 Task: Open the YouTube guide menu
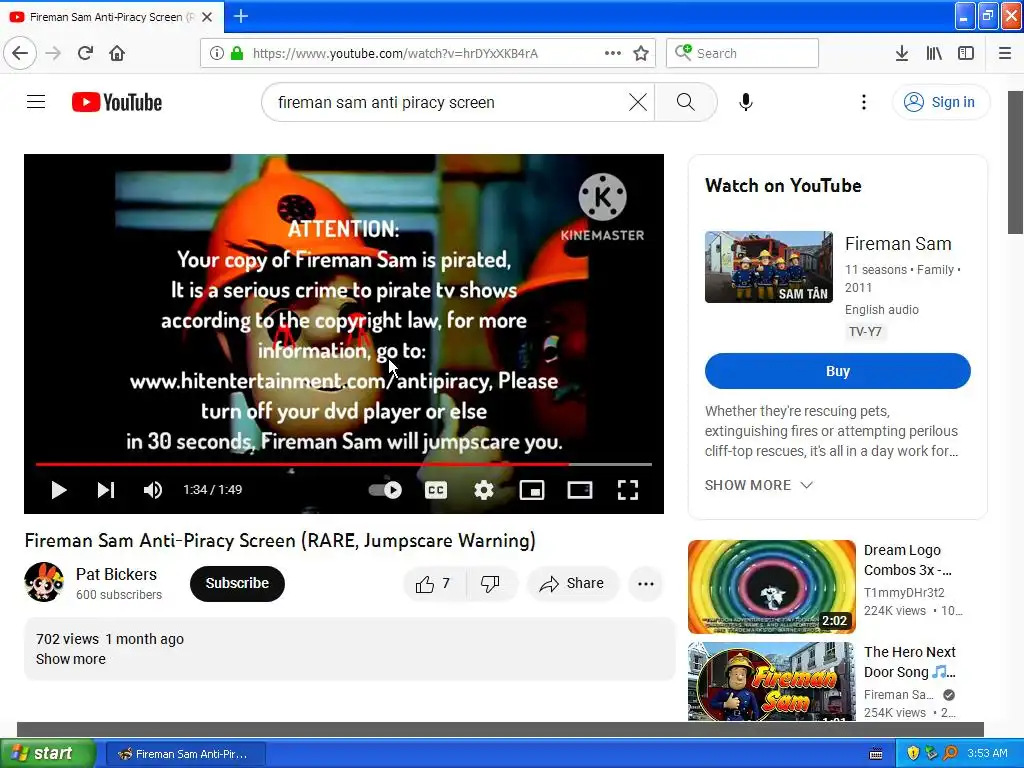[x=36, y=102]
